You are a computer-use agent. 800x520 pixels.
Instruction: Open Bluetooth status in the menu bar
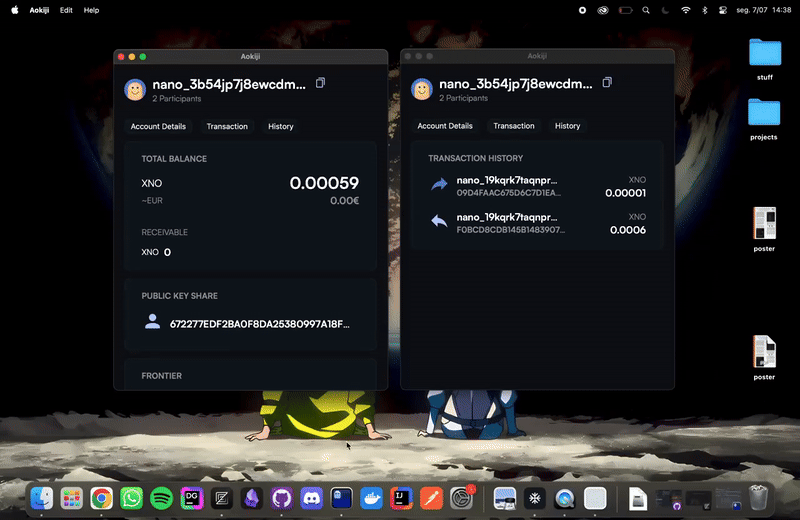coord(705,10)
